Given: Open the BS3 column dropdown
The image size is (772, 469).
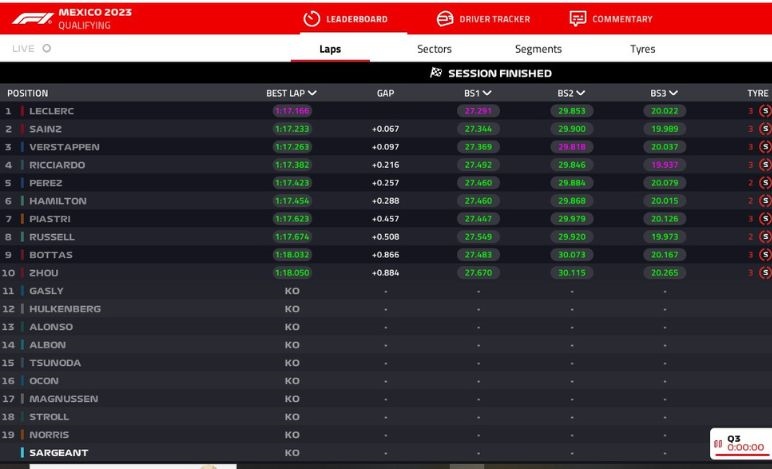Looking at the screenshot, I should [x=673, y=93].
